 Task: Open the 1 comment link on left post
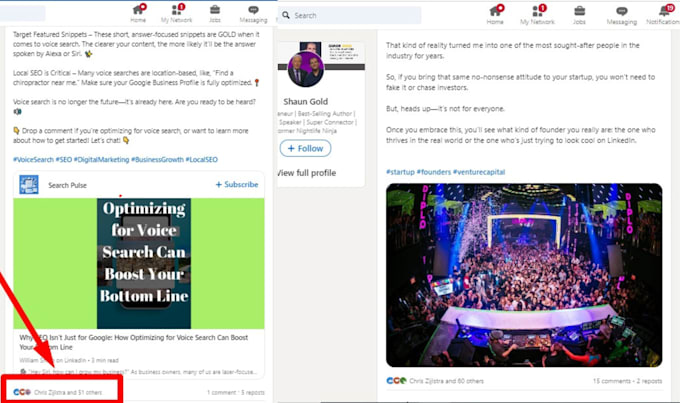point(221,393)
